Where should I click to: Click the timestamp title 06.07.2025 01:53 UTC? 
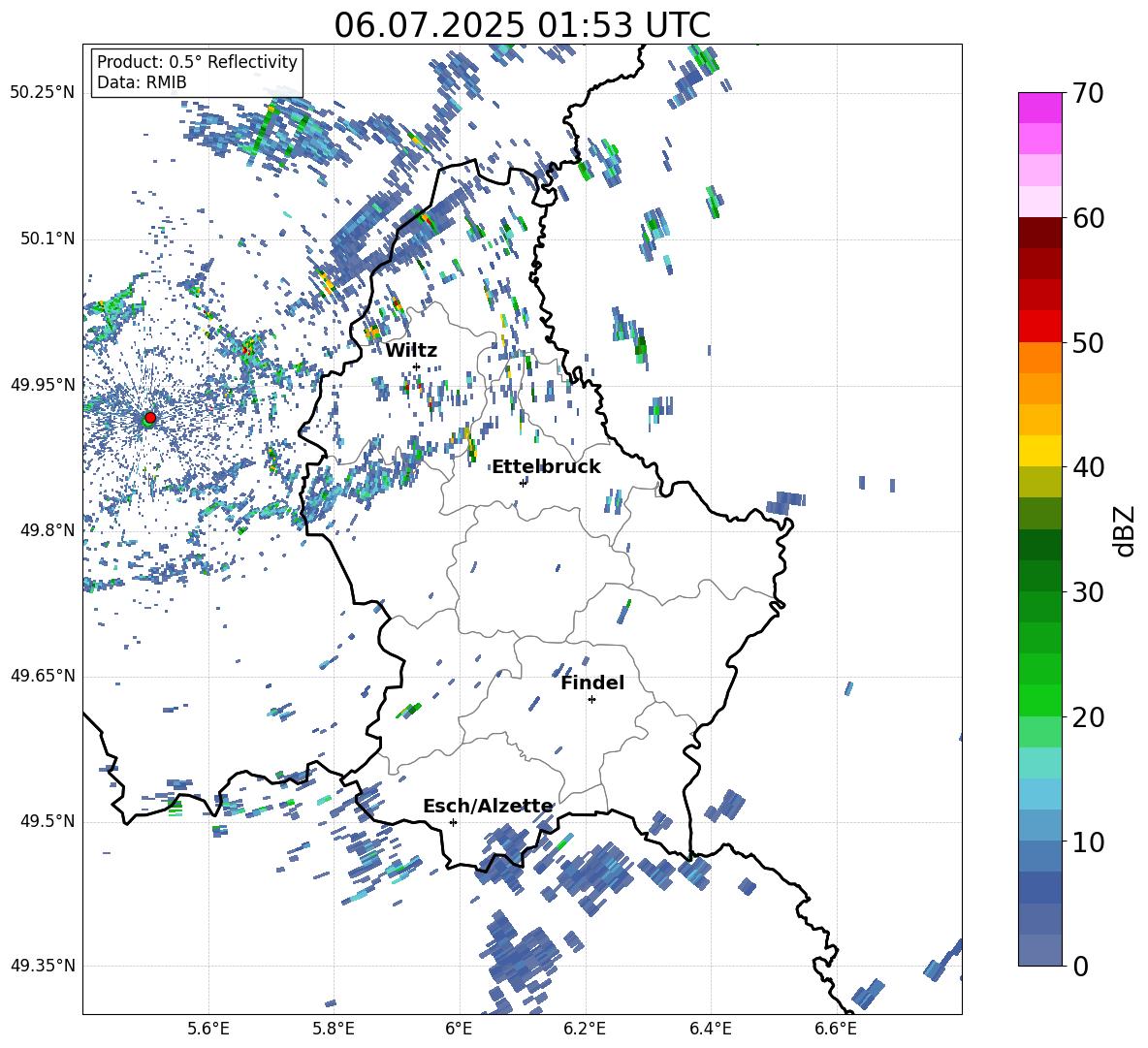coord(522,25)
